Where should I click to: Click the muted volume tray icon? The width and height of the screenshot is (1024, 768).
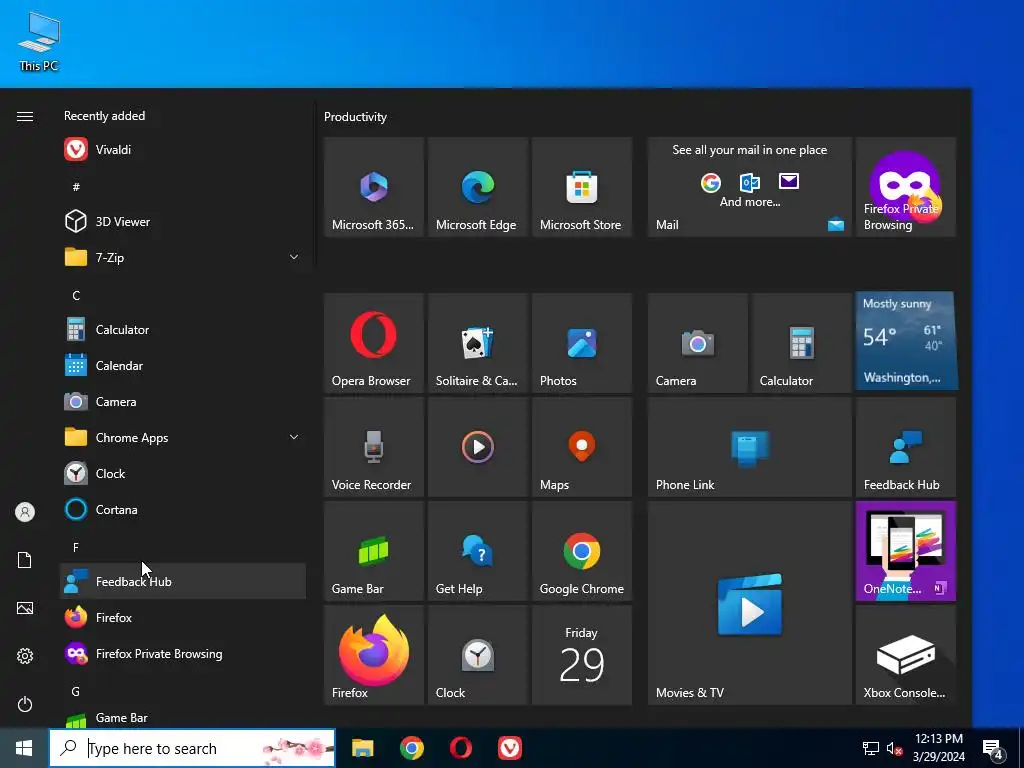coord(894,749)
